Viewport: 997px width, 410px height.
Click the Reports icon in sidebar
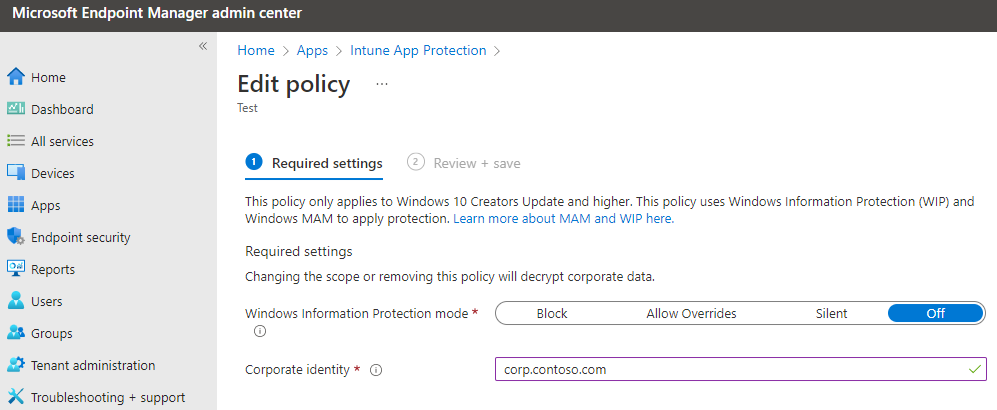15,269
